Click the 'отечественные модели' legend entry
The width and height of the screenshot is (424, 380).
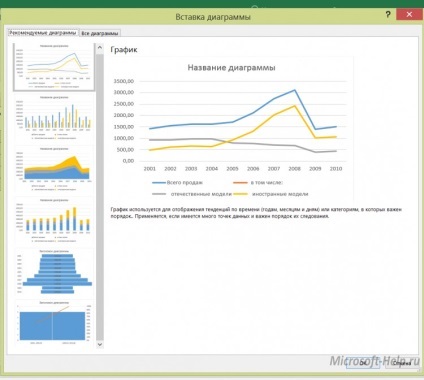coord(192,194)
